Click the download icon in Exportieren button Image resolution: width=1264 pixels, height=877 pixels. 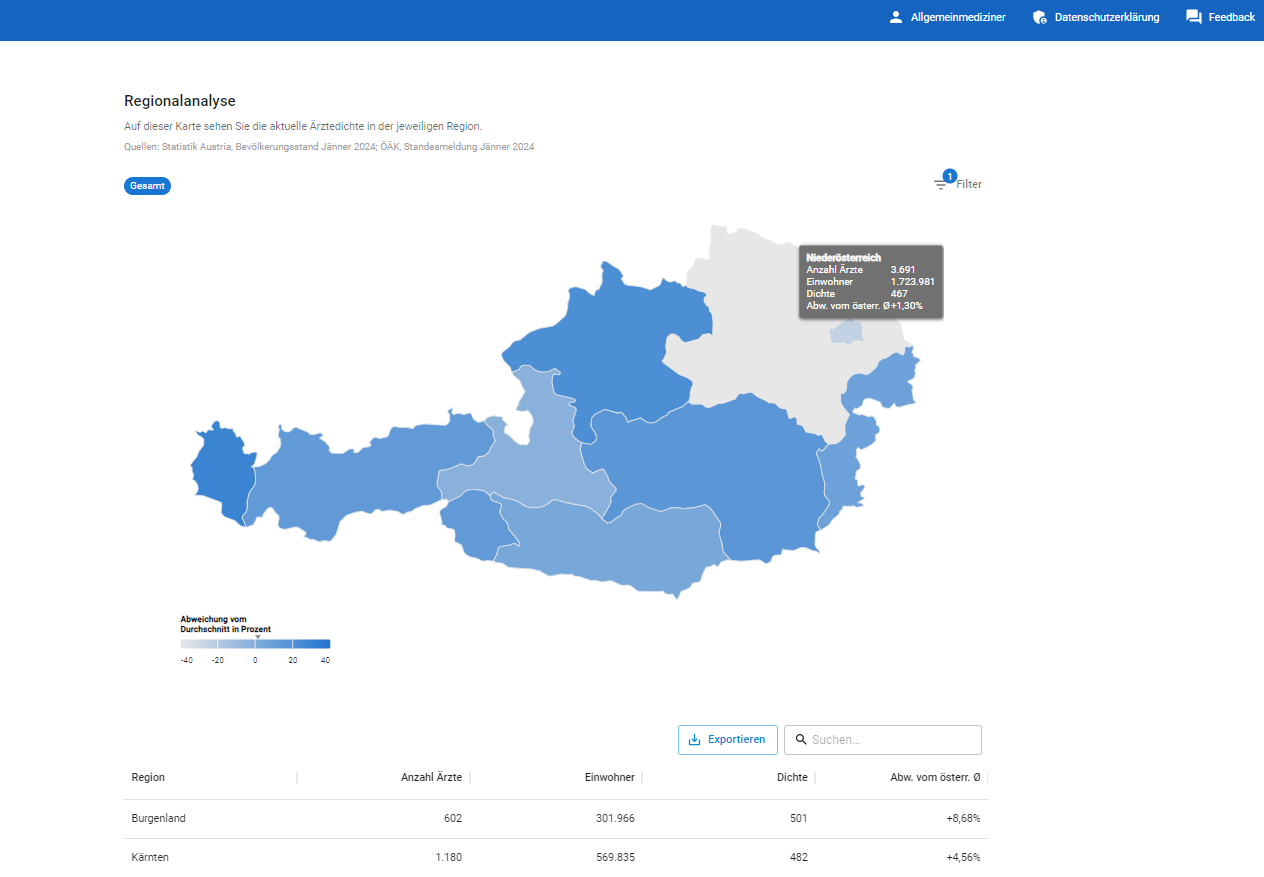coord(695,740)
